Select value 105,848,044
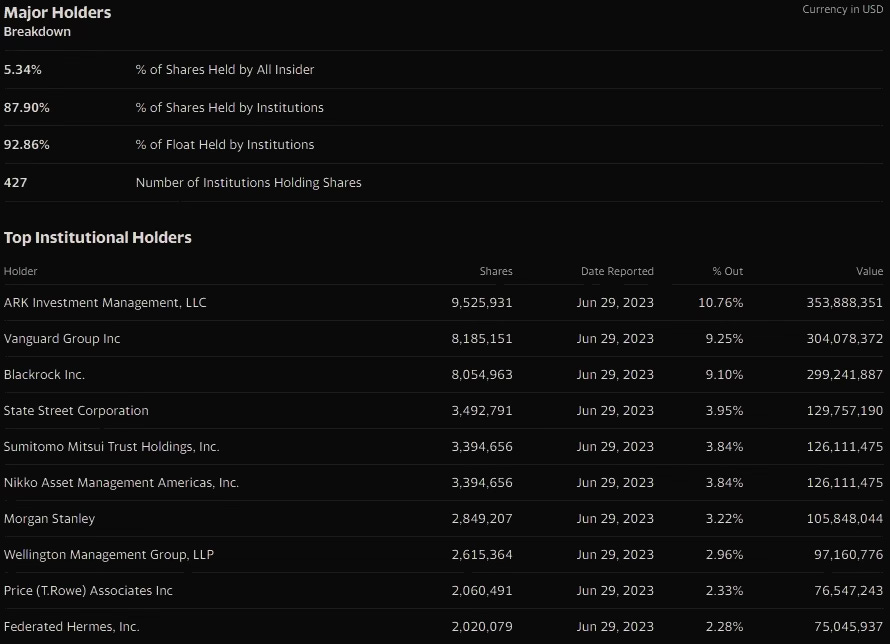890x644 pixels. pos(845,519)
